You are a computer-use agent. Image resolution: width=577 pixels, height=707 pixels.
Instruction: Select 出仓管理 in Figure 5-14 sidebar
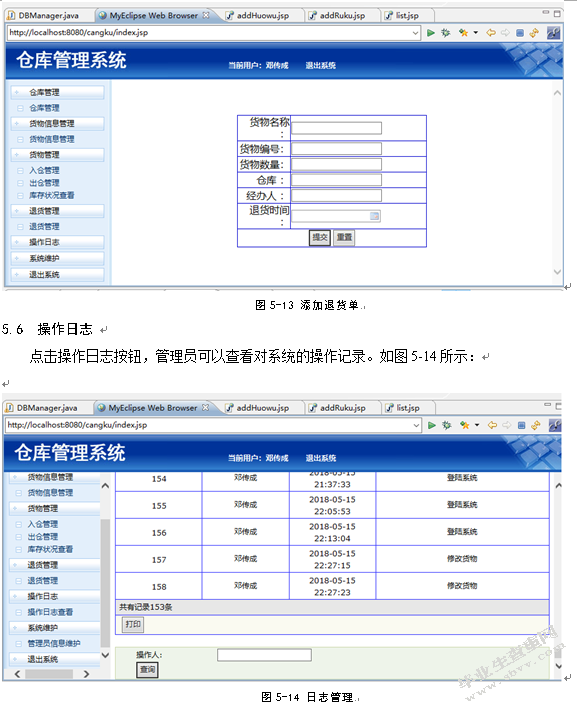click(x=43, y=537)
